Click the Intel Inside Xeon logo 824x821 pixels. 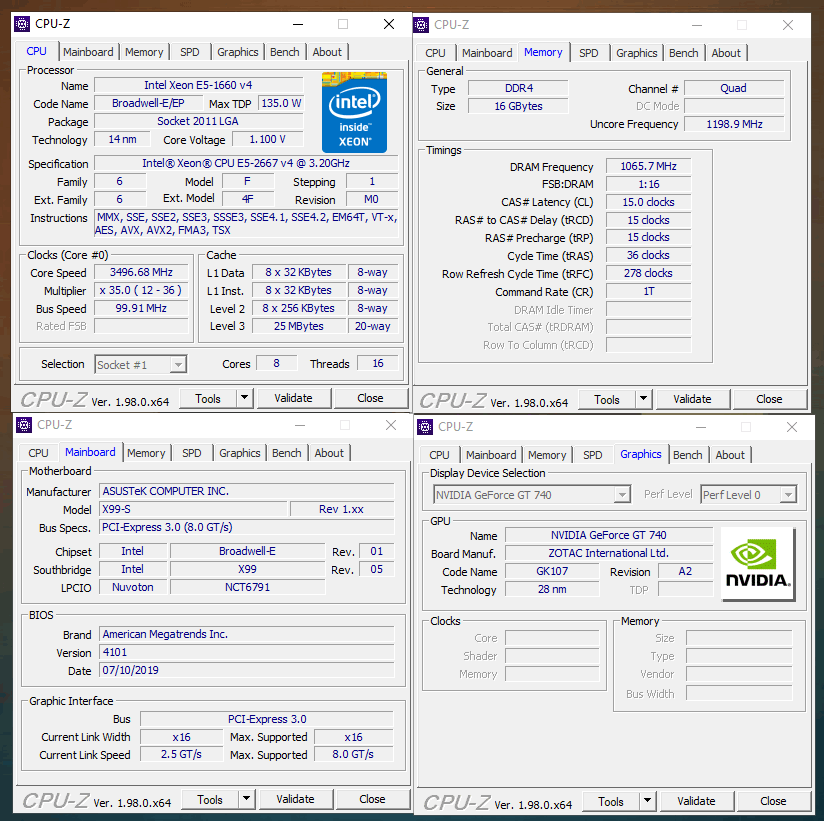click(x=354, y=112)
